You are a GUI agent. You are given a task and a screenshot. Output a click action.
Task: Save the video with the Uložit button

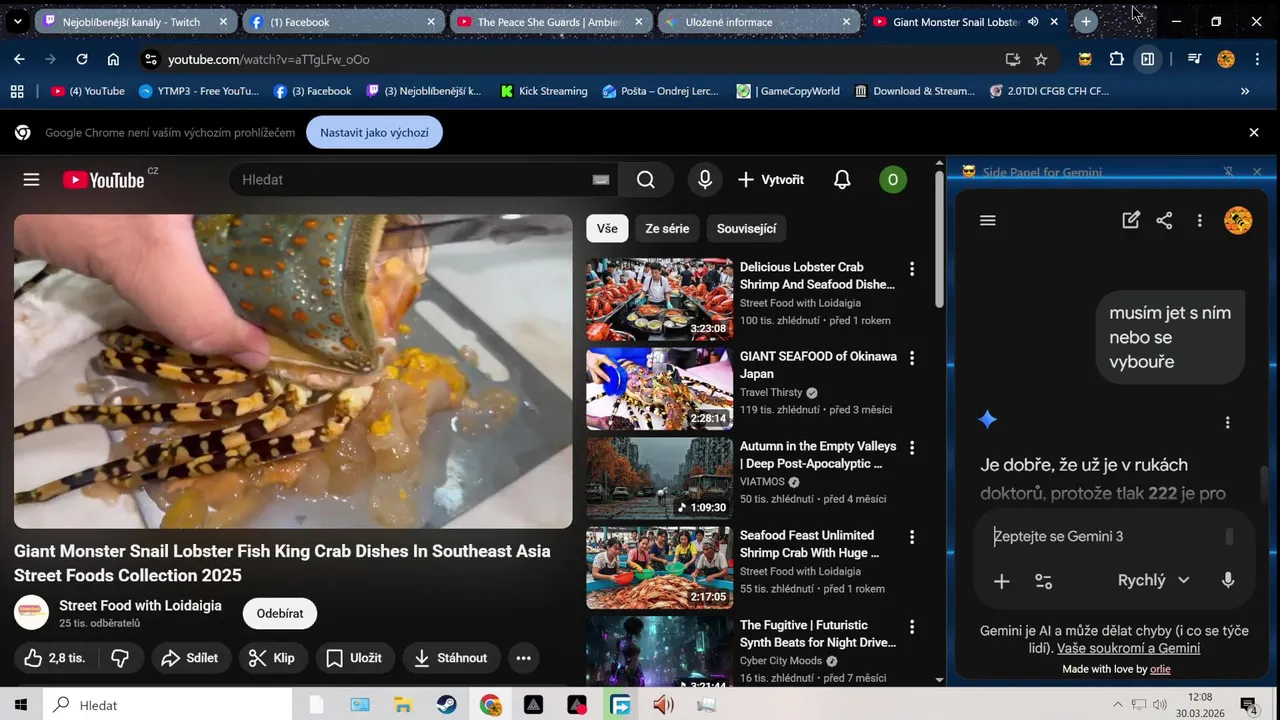tap(355, 658)
